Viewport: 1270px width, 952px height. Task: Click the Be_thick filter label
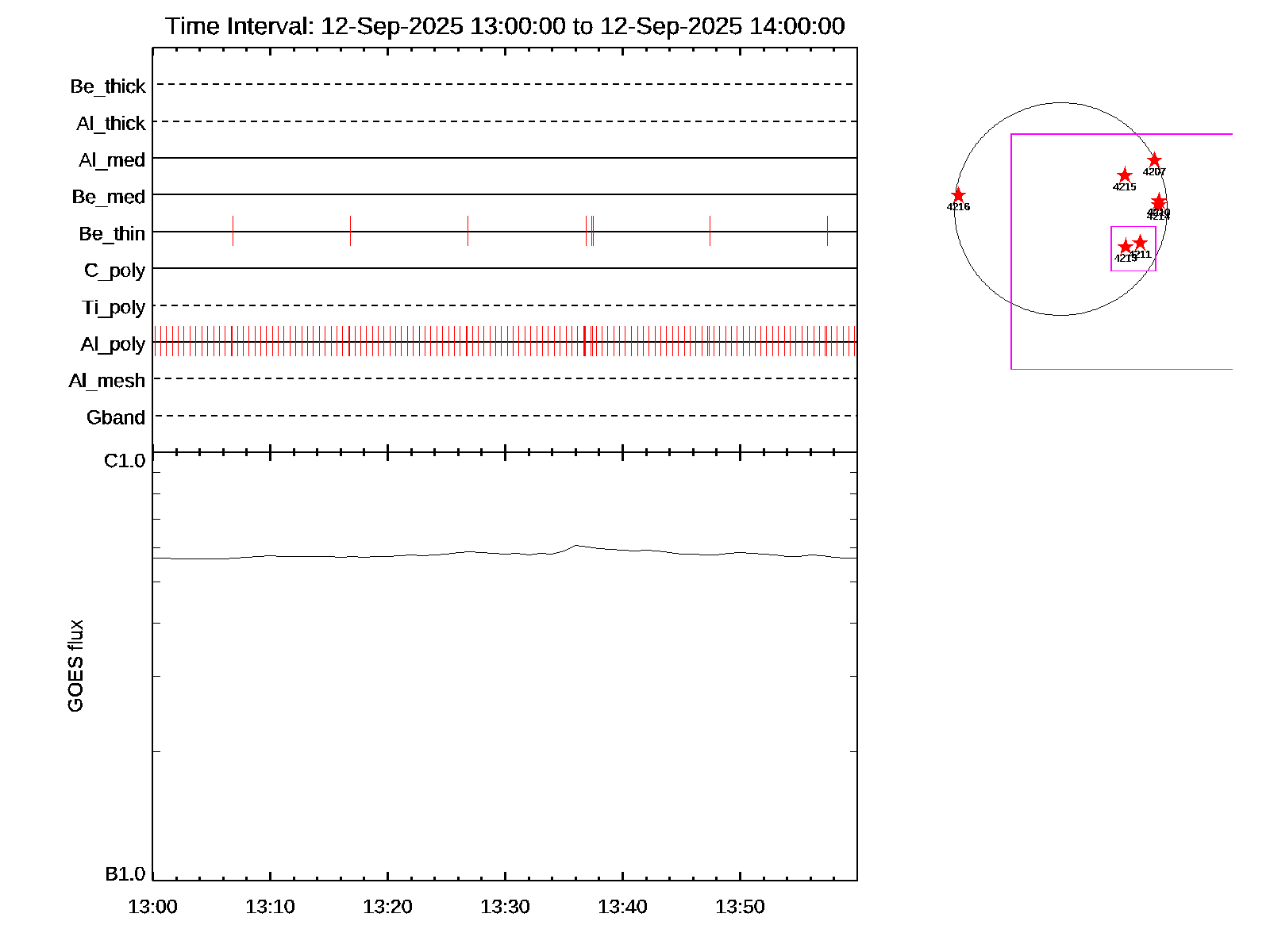click(108, 86)
